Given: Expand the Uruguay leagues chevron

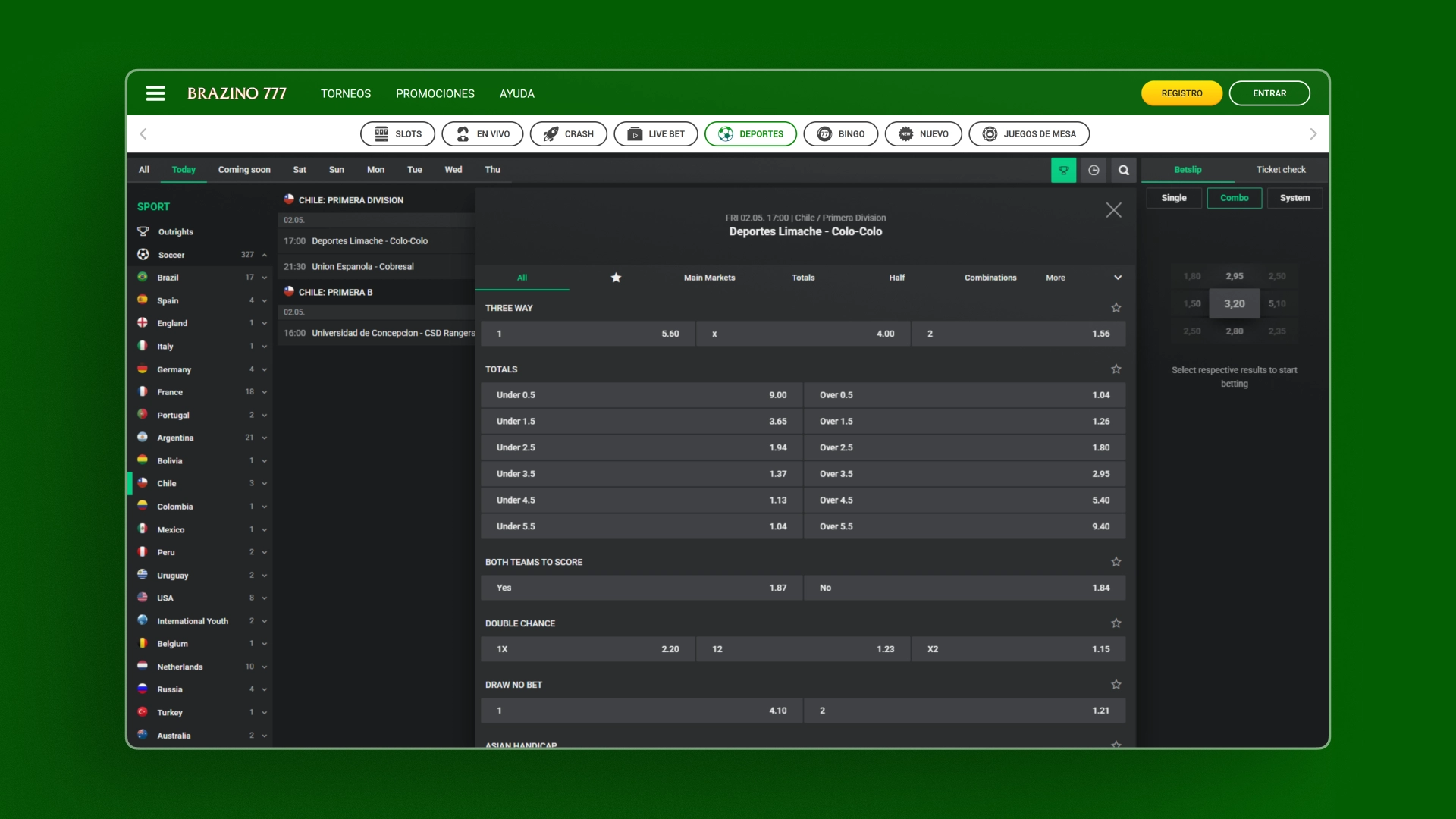Looking at the screenshot, I should (x=265, y=576).
